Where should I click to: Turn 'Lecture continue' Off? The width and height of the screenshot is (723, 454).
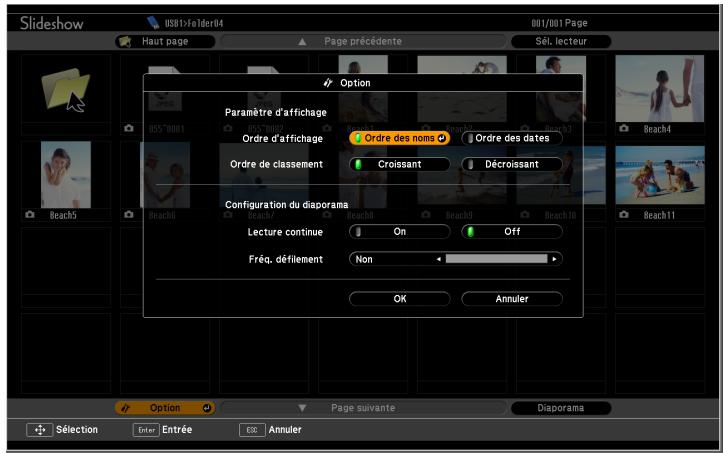point(512,232)
